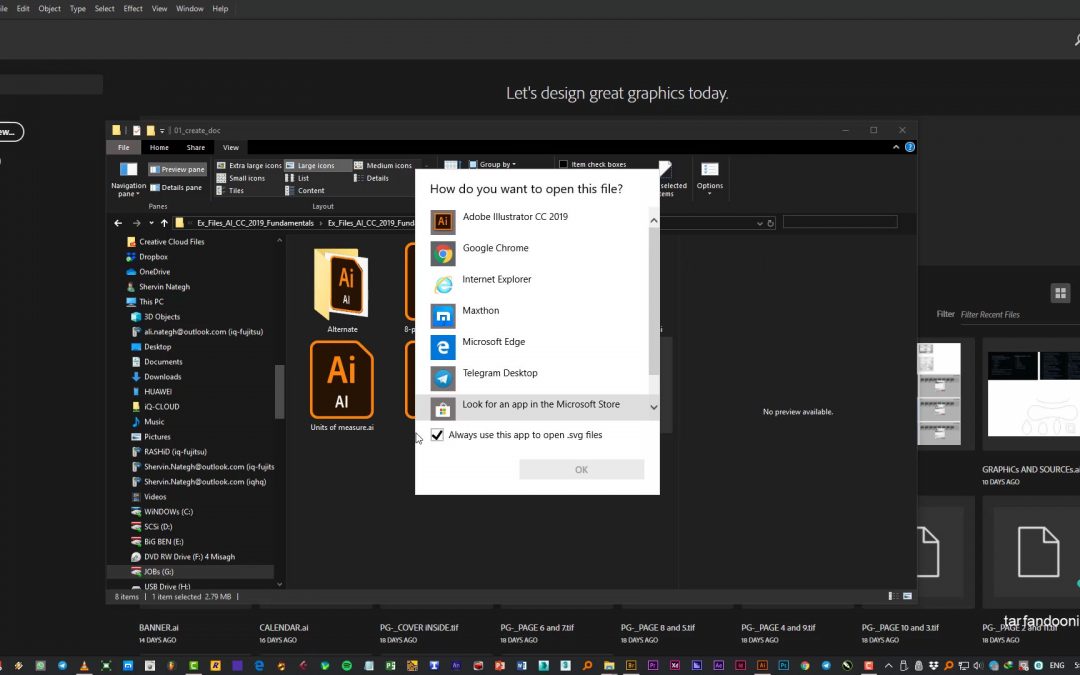
Task: Uncheck Always use this app for .svg files
Action: point(437,436)
